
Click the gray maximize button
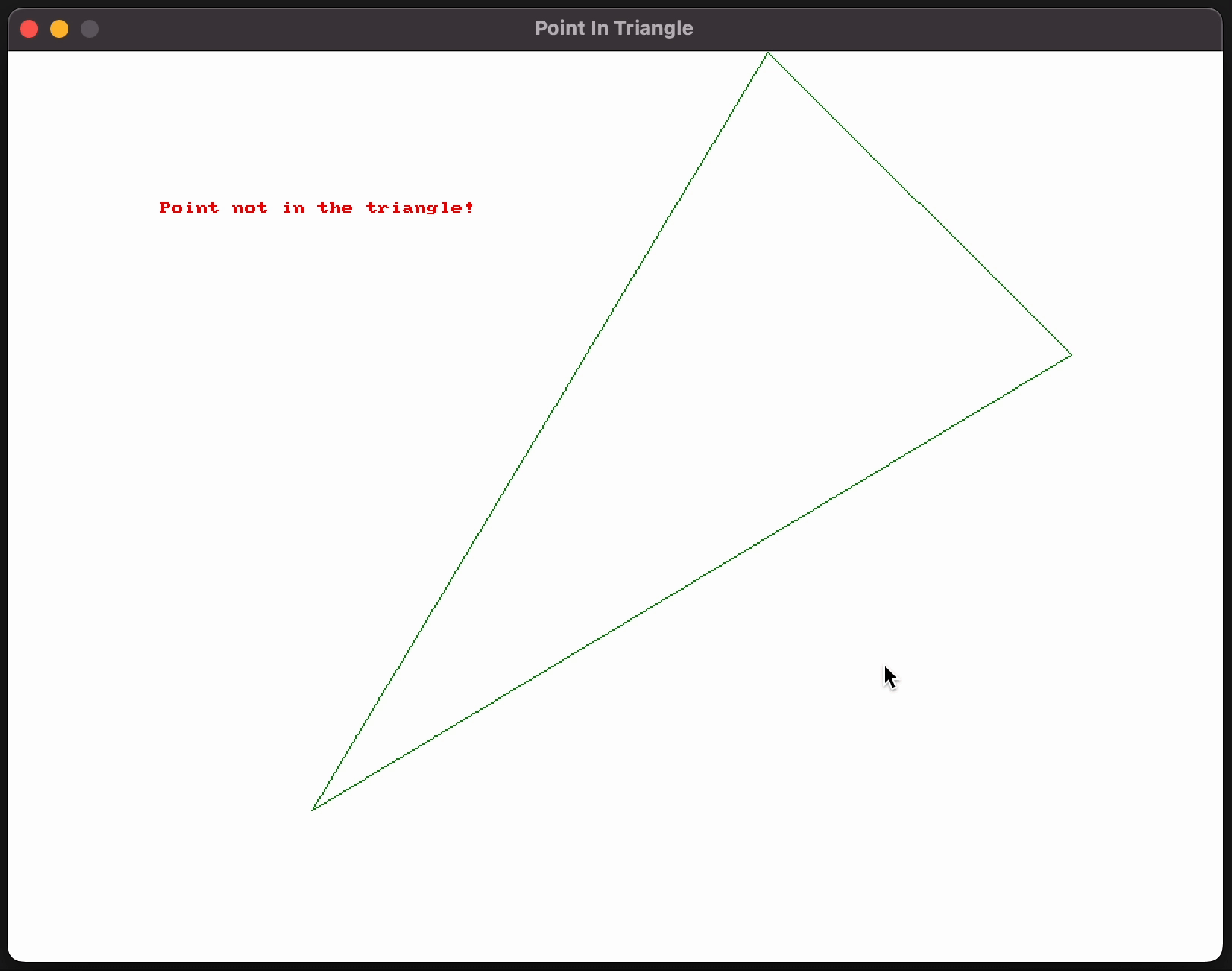pos(89,28)
